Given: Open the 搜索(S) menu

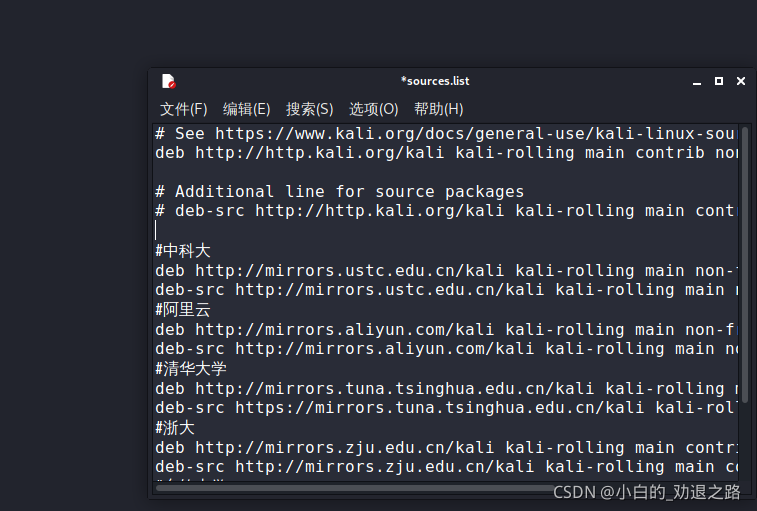Looking at the screenshot, I should click(x=309, y=109).
